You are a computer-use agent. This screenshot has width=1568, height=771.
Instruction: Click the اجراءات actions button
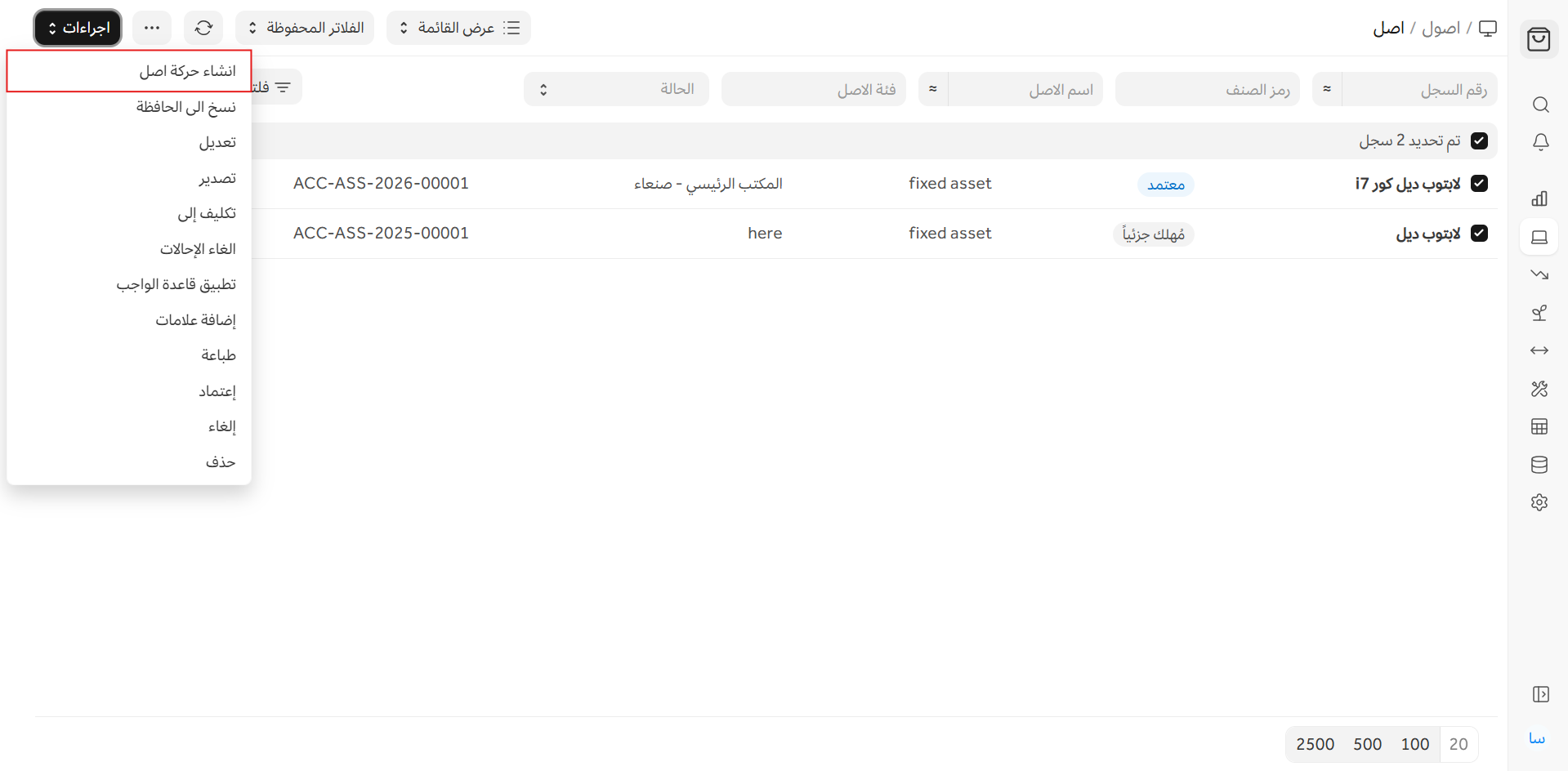point(78,28)
